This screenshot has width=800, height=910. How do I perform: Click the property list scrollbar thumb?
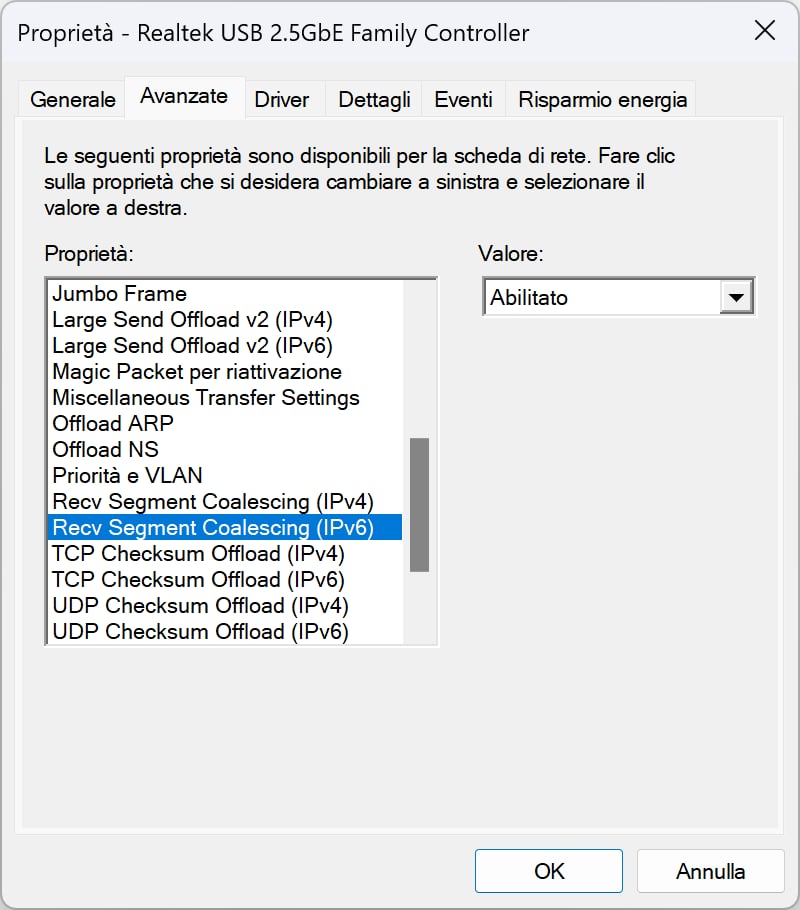(x=419, y=505)
